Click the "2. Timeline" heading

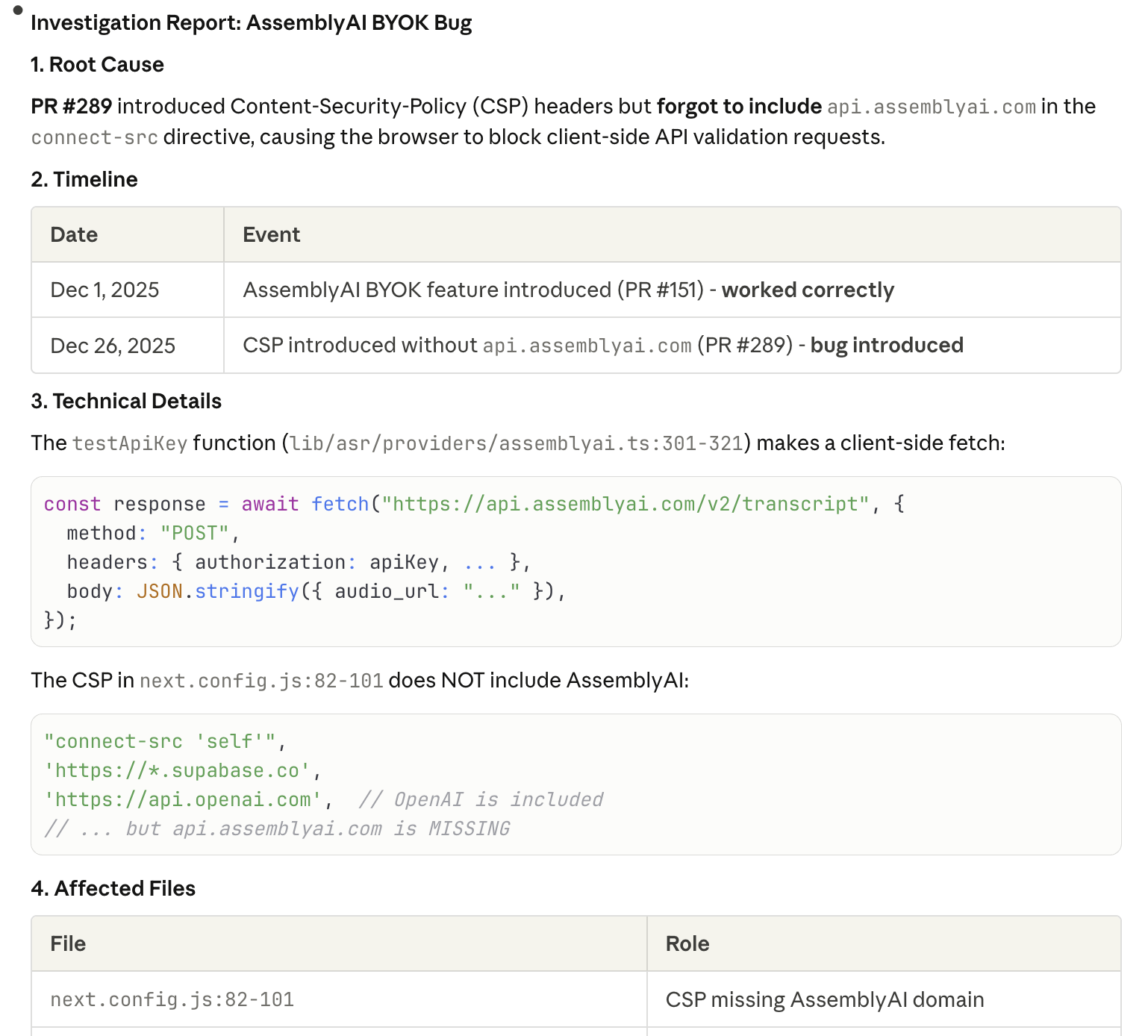pos(84,180)
